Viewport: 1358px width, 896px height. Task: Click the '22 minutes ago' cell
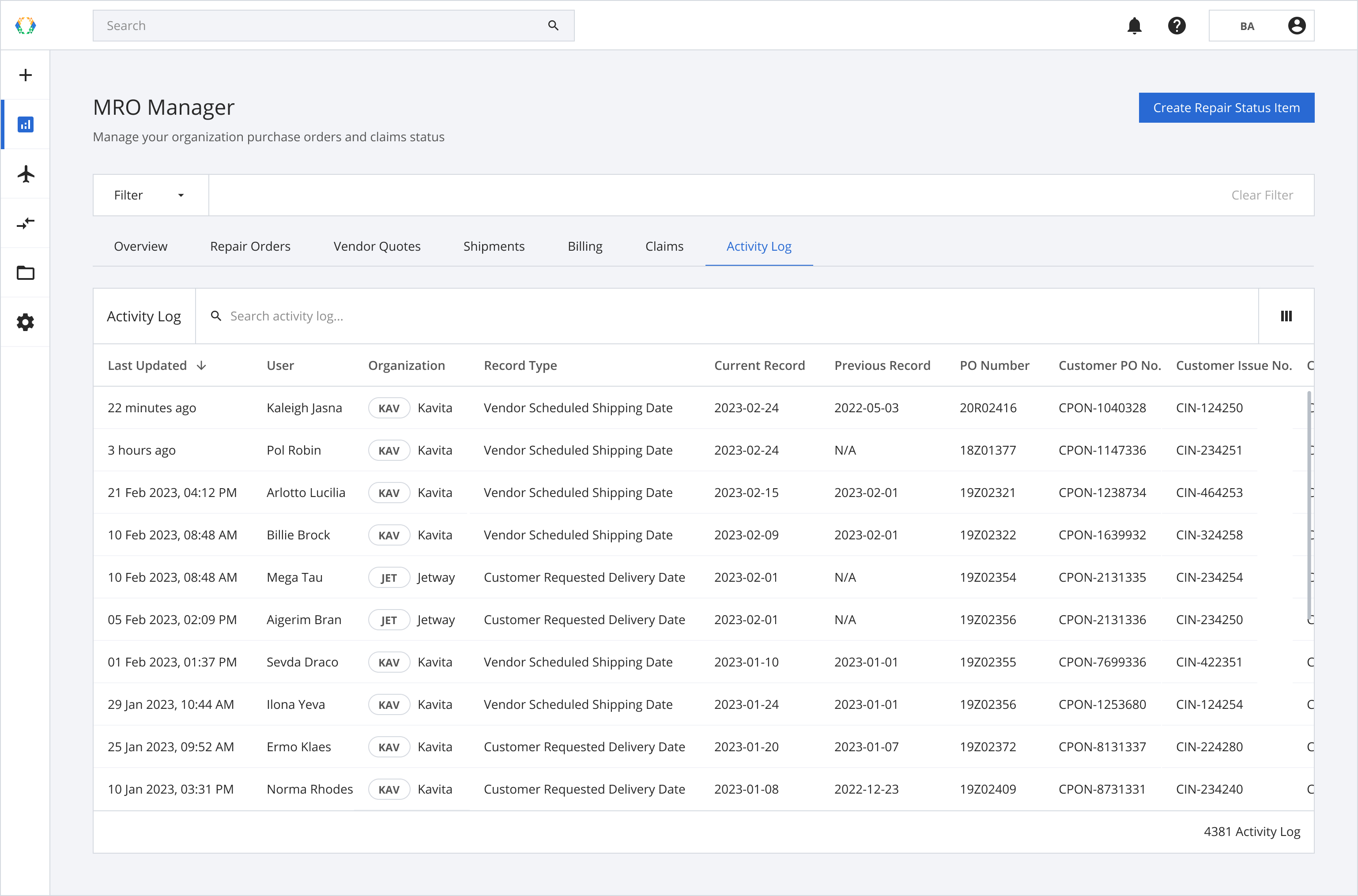click(x=151, y=408)
